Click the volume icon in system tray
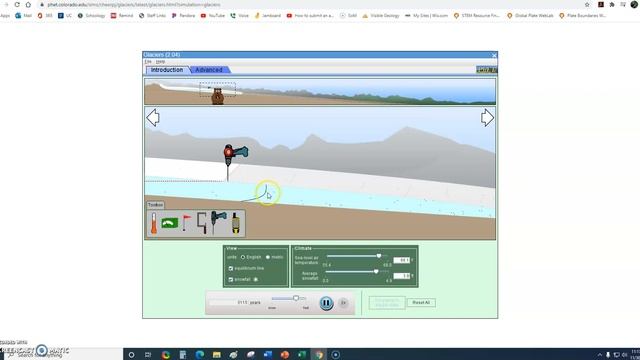Viewport: 640px width, 360px height. [624, 355]
